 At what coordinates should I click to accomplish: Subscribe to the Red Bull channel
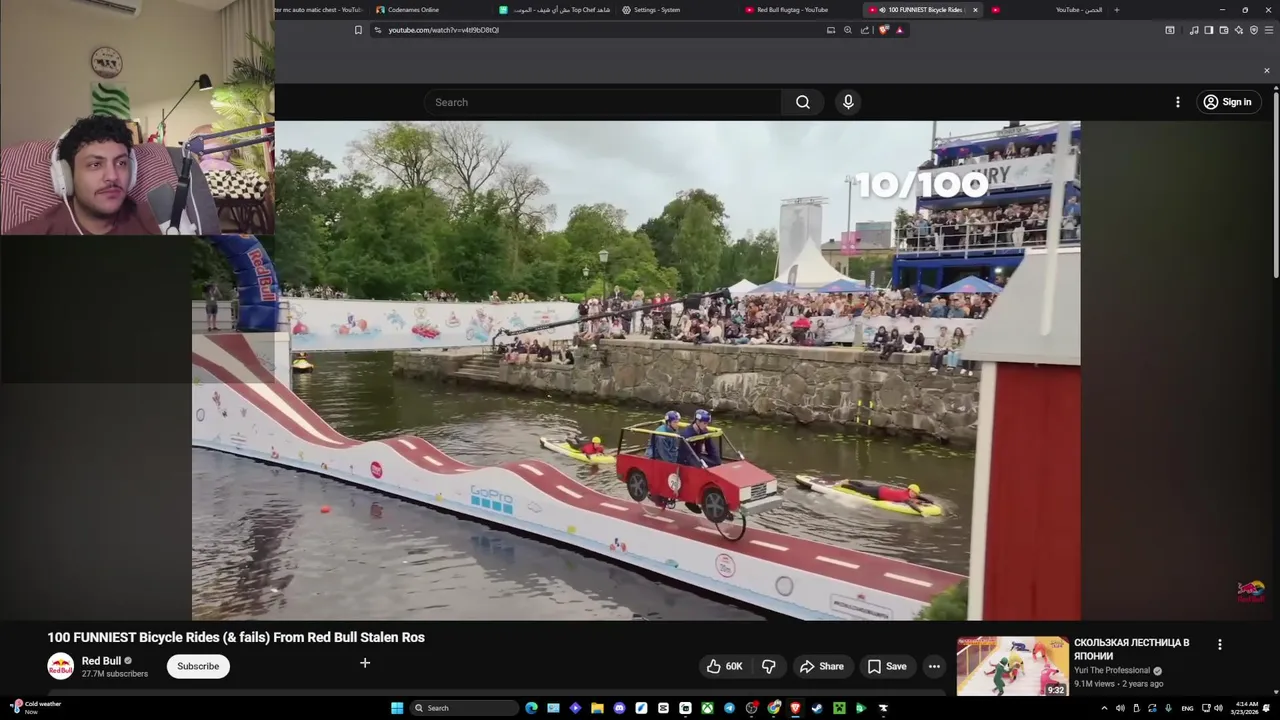[198, 666]
